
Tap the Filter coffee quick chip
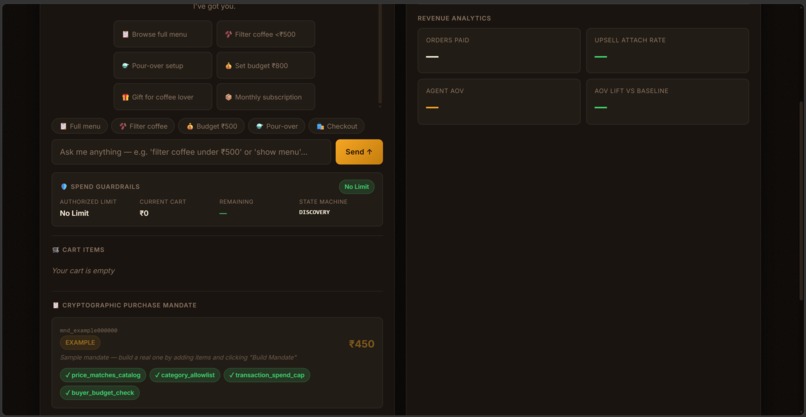pos(143,126)
